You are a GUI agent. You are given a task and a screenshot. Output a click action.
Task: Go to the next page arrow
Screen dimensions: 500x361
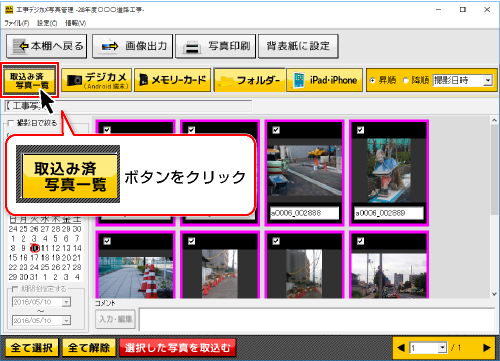[x=486, y=348]
